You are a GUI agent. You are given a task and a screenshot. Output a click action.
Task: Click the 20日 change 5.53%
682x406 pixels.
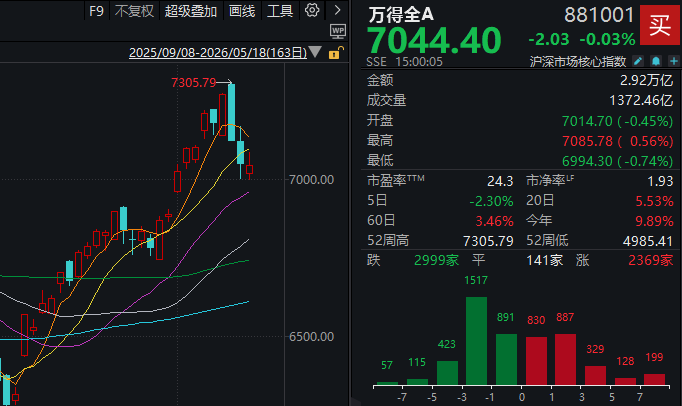654,201
